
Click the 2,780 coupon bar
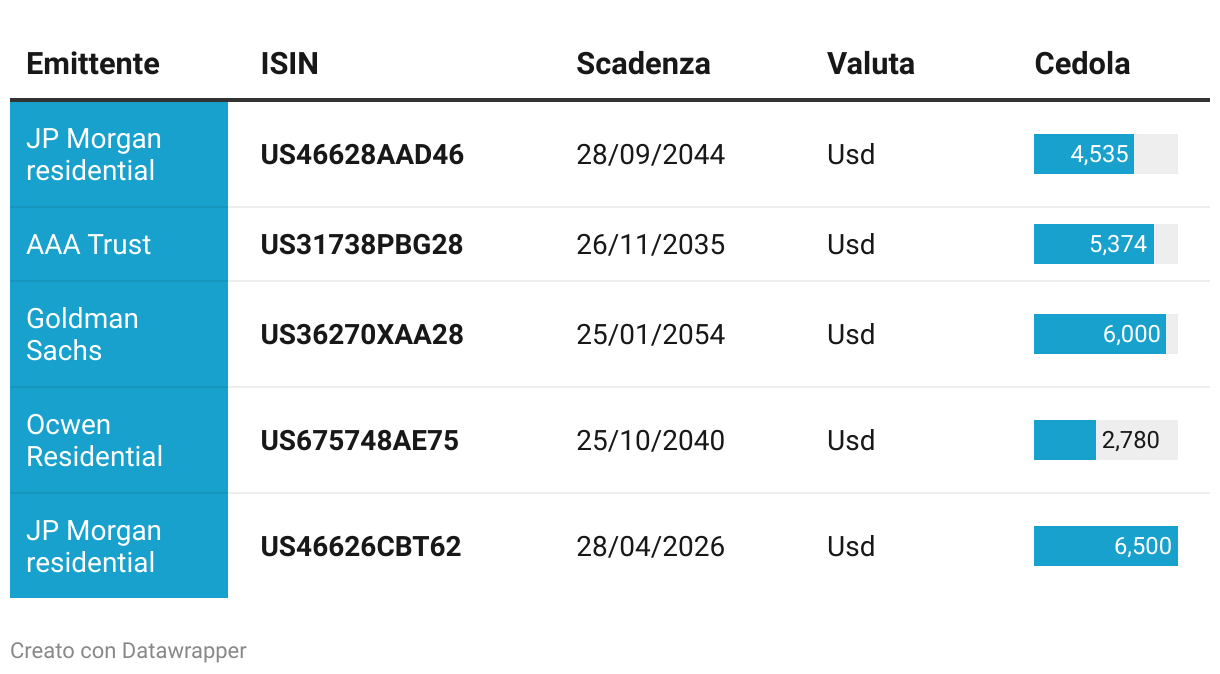(1066, 441)
